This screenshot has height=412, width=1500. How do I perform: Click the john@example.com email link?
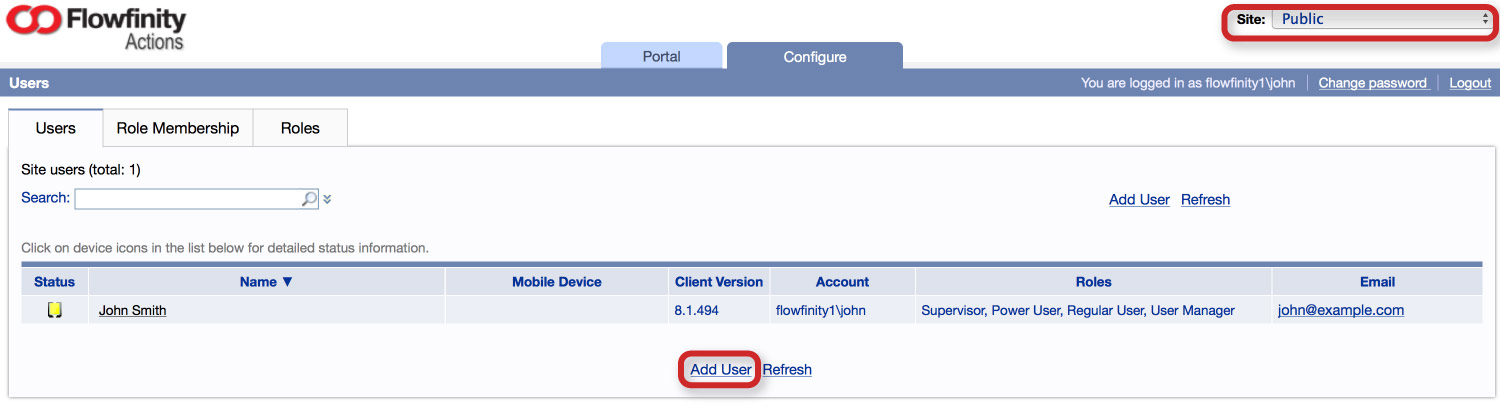[x=1341, y=310]
